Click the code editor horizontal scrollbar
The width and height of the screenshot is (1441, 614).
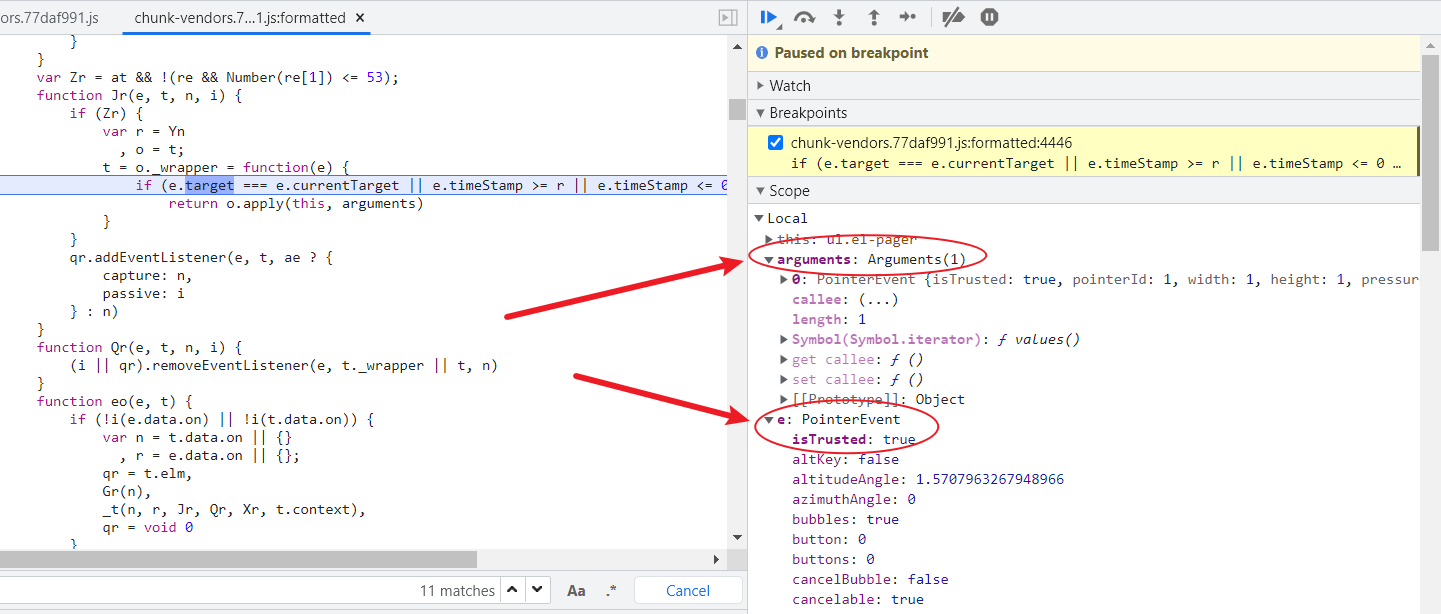[238, 559]
